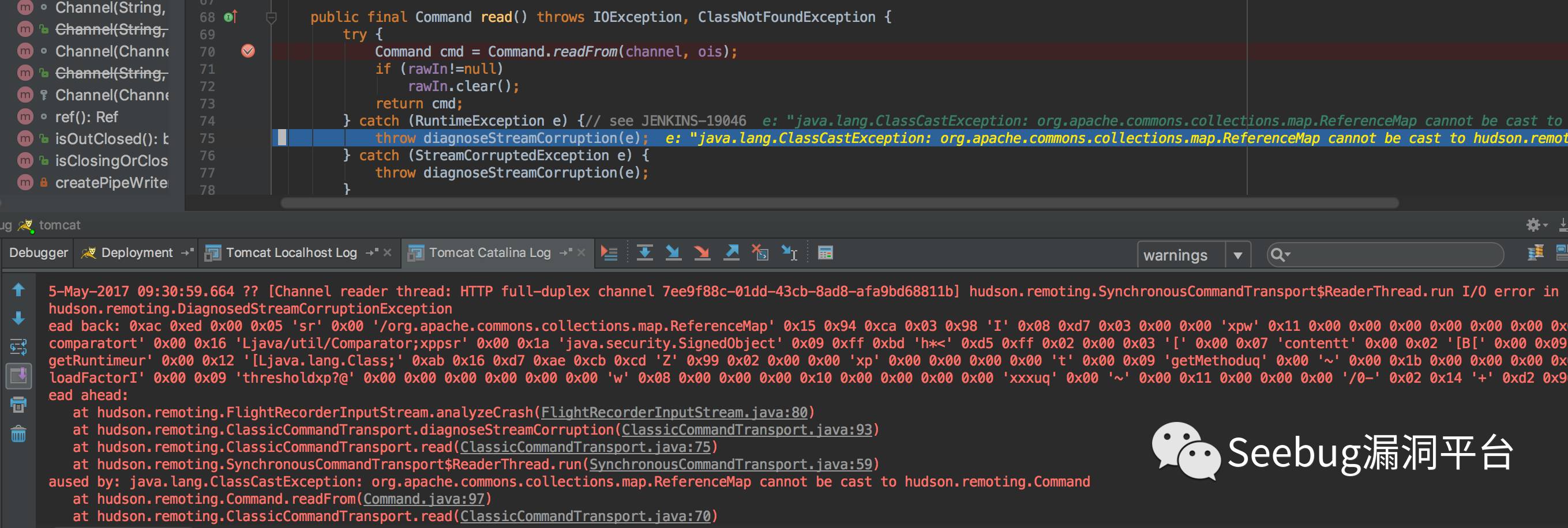Toggle the breakpoint on line 70
The image size is (1568, 528).
point(247,51)
